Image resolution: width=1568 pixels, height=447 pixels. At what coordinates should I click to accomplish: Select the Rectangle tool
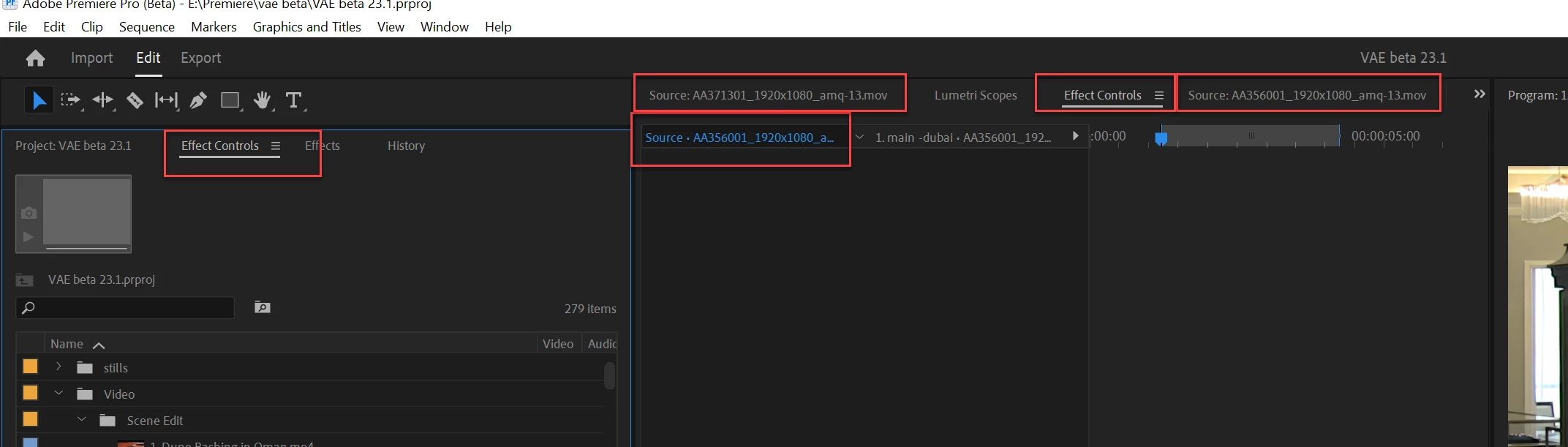[x=230, y=100]
